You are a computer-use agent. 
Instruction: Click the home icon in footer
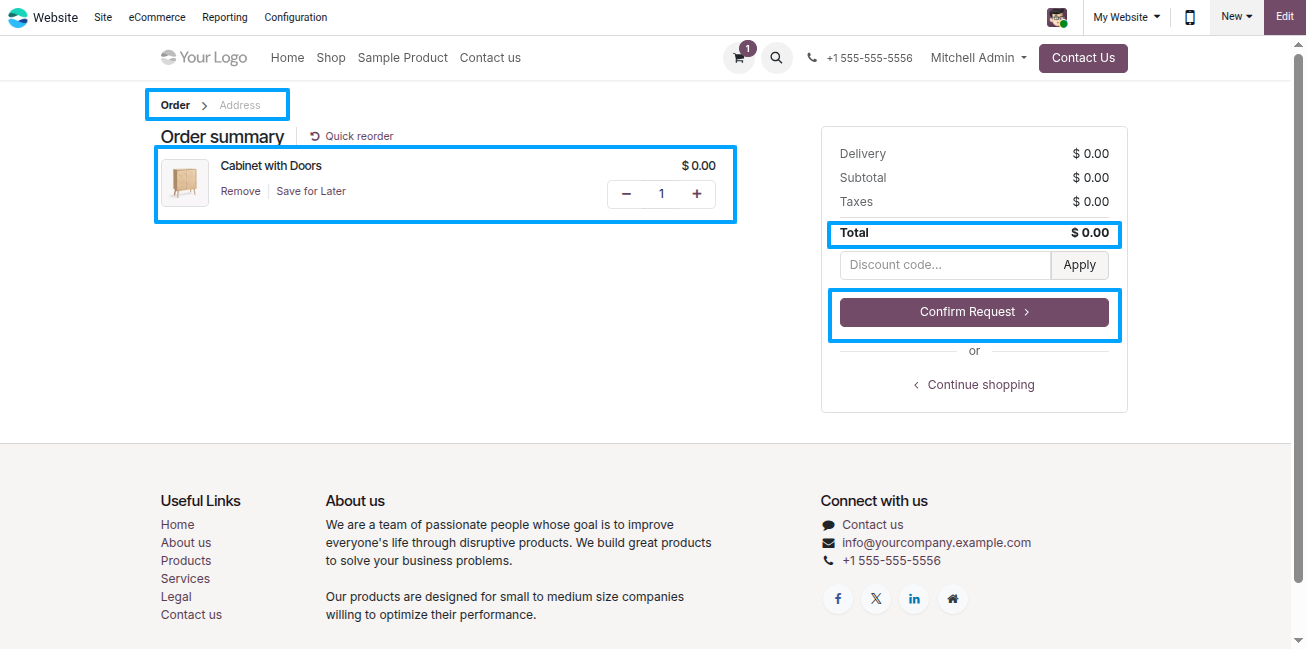point(953,599)
